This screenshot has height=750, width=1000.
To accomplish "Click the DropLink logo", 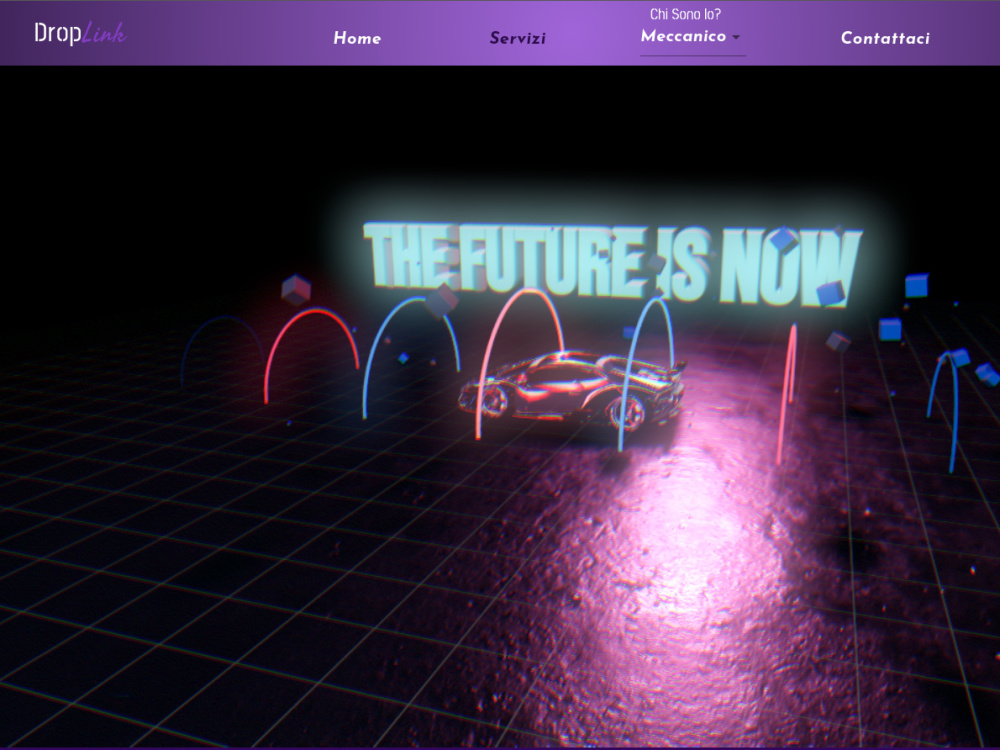I will tap(80, 33).
